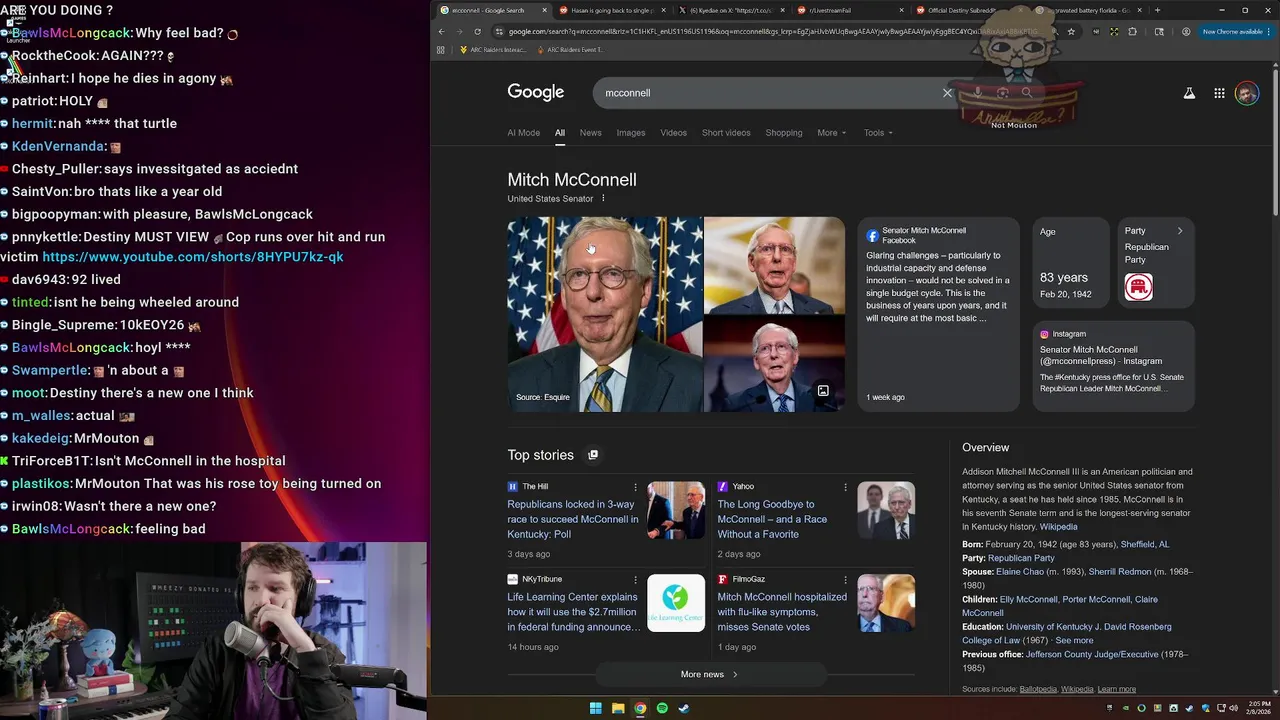Open Top stories save icon
1280x720 pixels.
(x=593, y=455)
